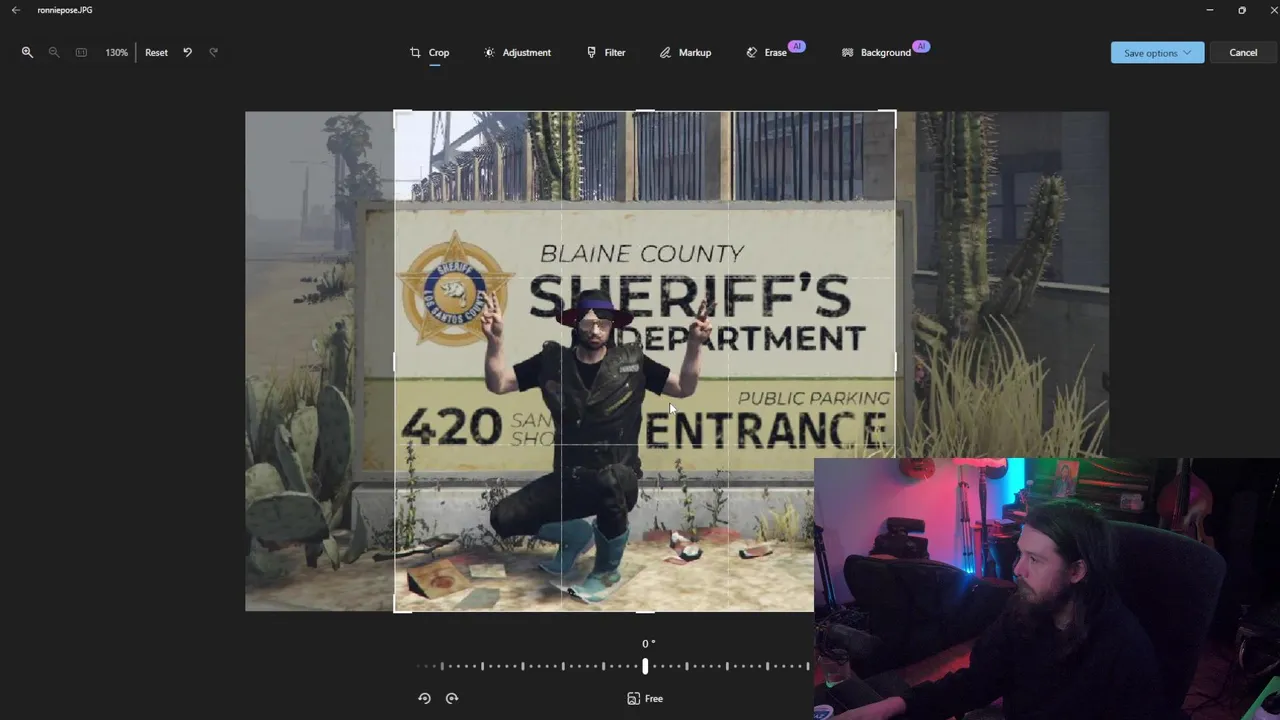Open the Background AI tab

884,52
